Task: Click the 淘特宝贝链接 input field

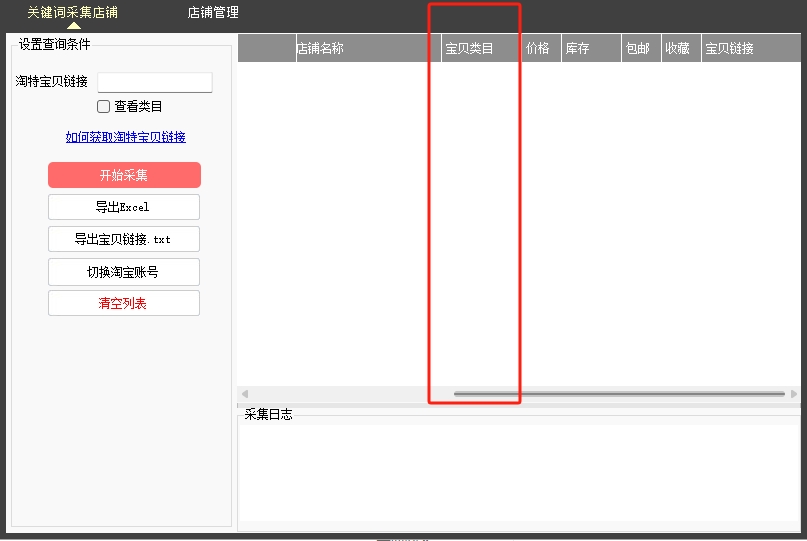Action: 155,82
